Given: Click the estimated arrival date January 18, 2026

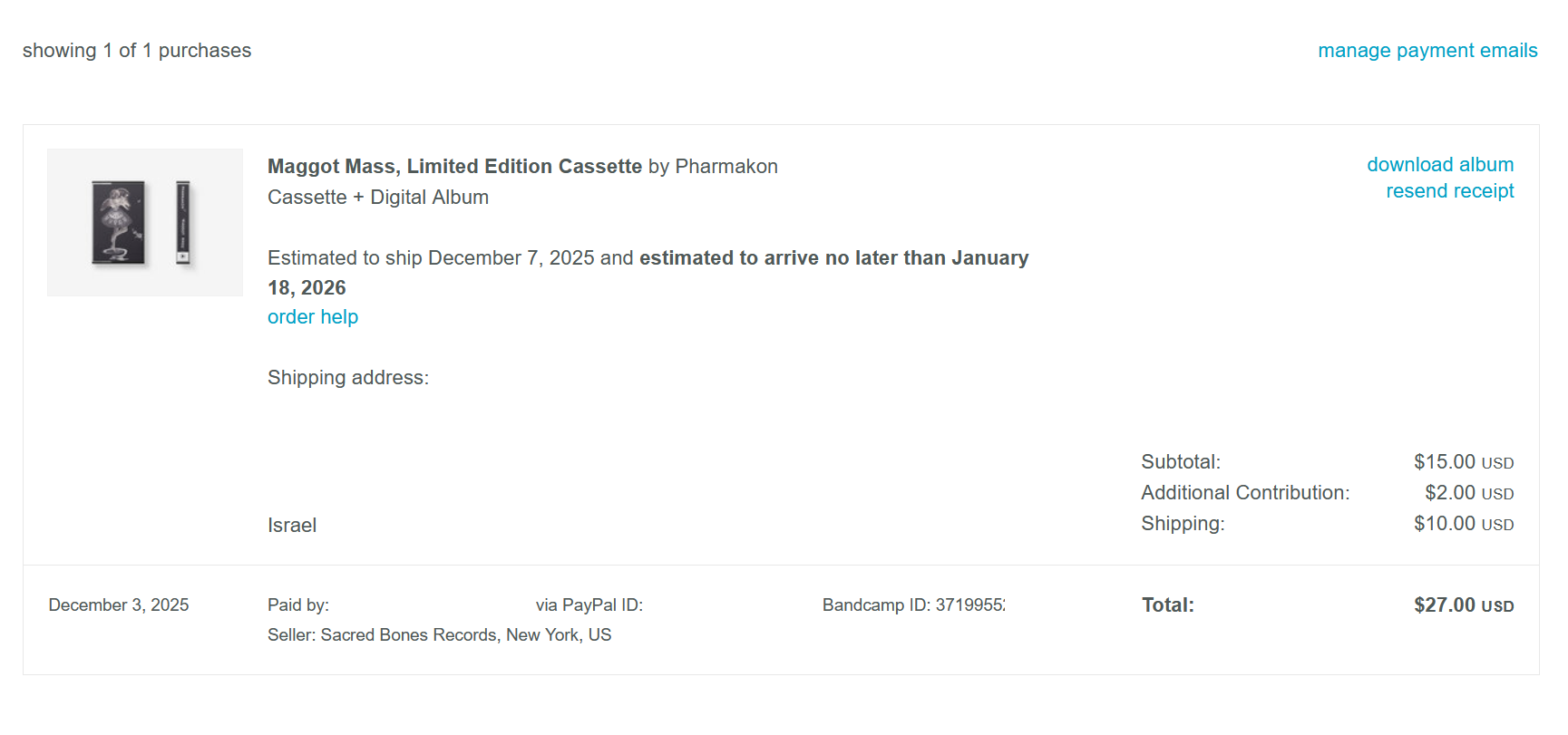Looking at the screenshot, I should tap(307, 288).
